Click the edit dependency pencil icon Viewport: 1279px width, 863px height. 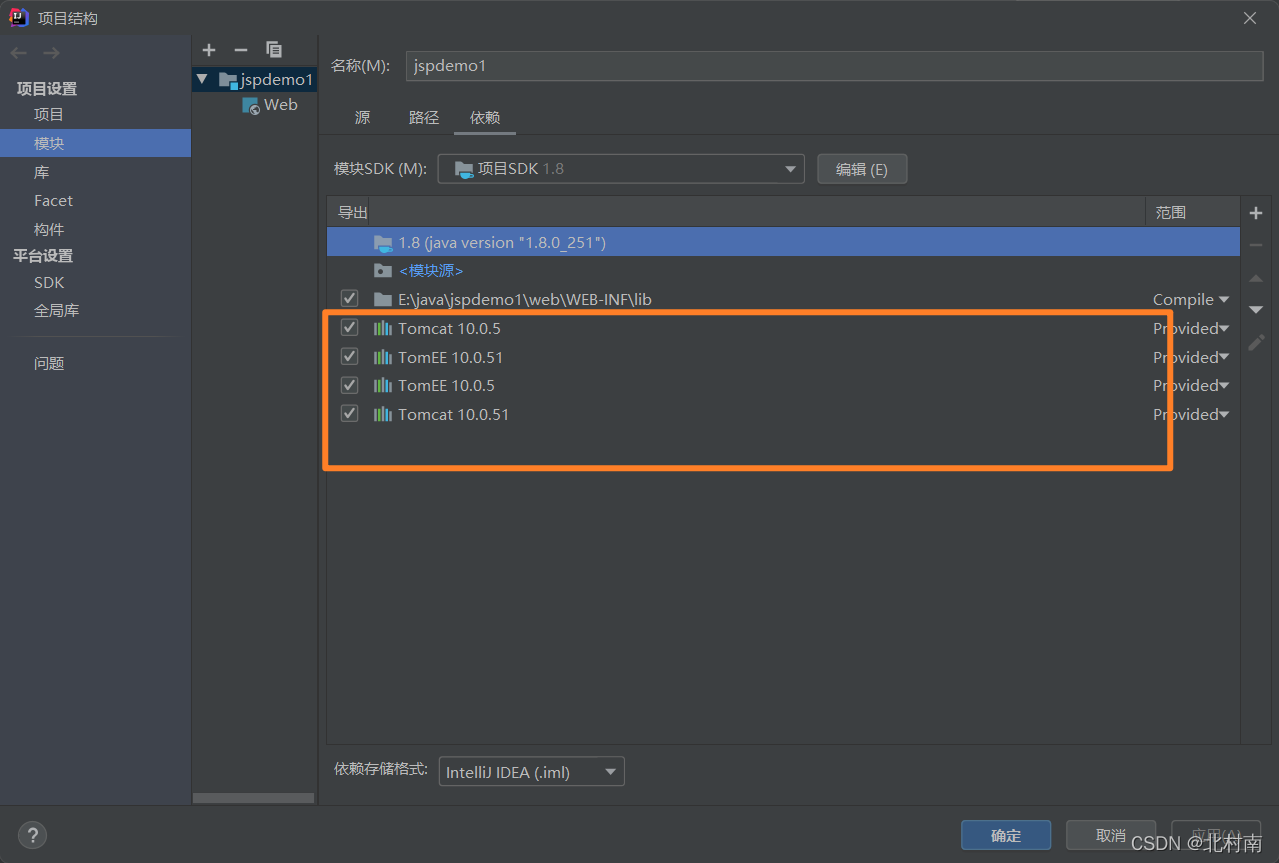click(1255, 343)
